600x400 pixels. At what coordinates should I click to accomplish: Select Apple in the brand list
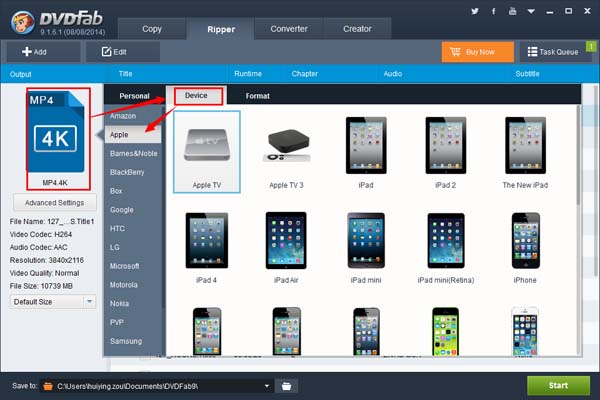133,135
